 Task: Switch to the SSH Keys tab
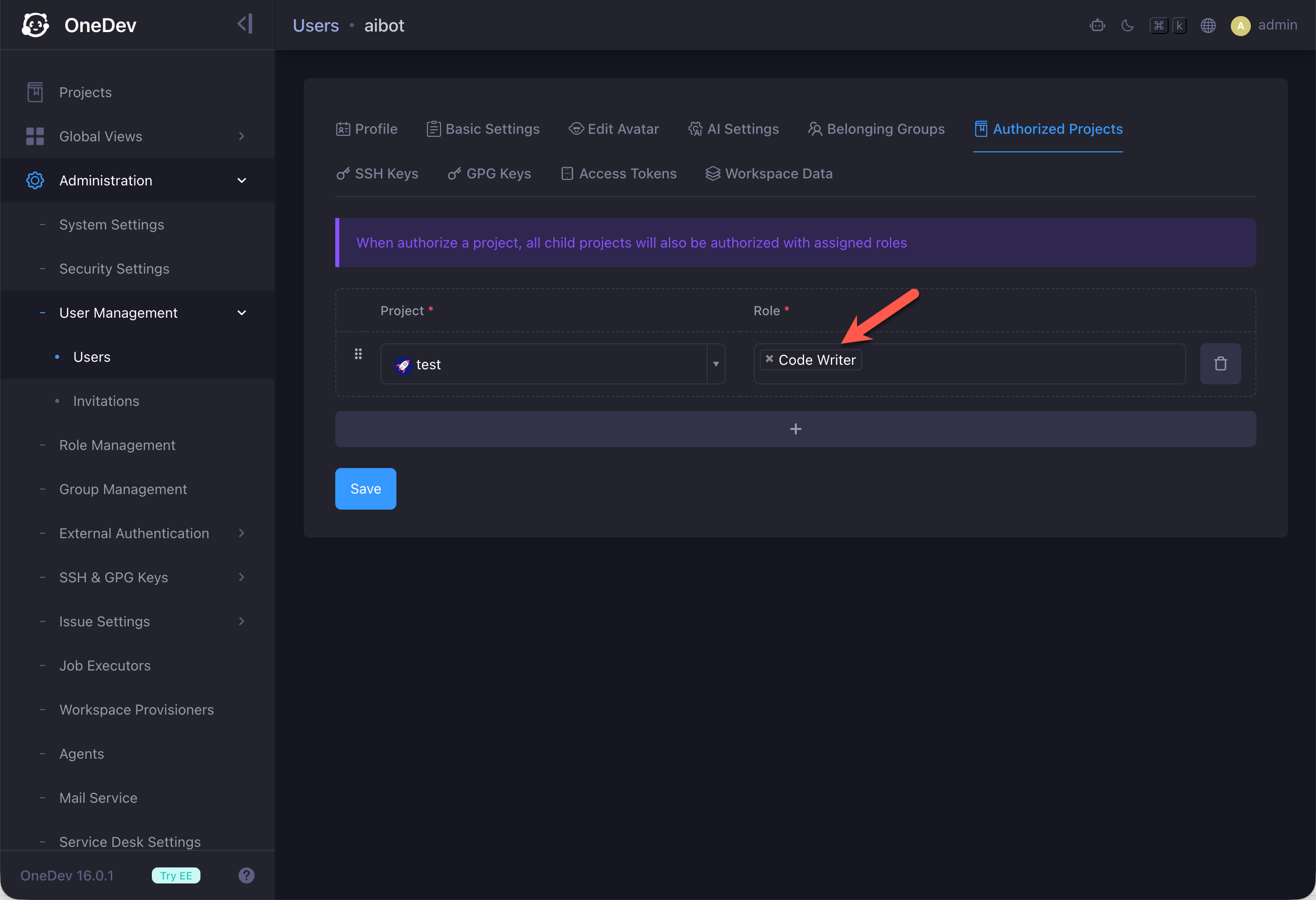[x=377, y=173]
